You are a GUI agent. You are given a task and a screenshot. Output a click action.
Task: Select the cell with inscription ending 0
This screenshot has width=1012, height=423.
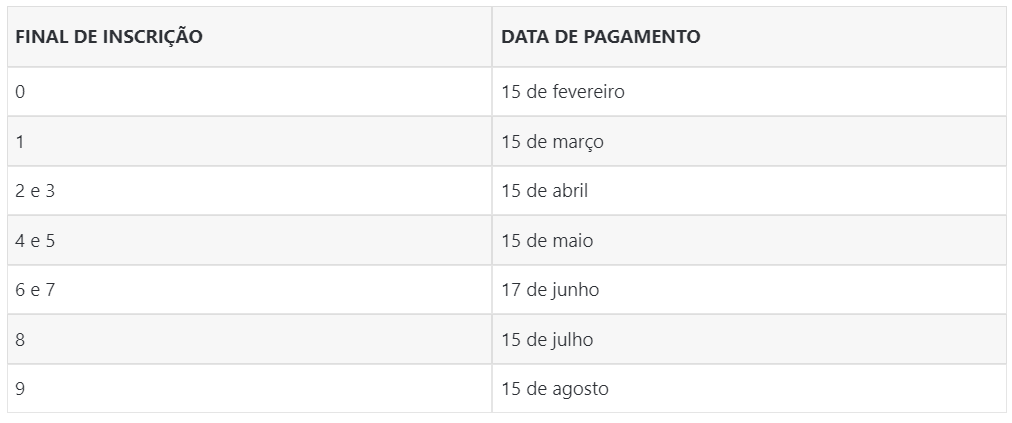(20, 92)
